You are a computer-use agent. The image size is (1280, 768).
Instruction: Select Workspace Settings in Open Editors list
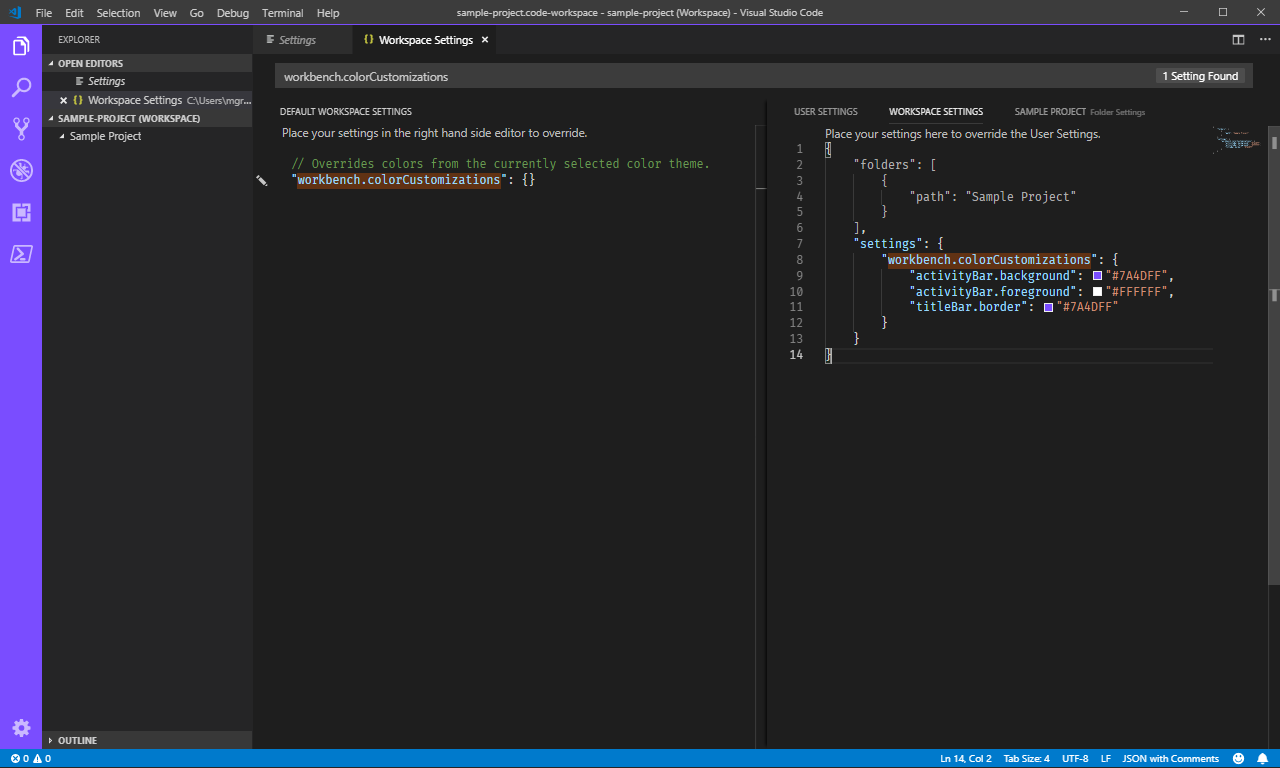pyautogui.click(x=147, y=100)
